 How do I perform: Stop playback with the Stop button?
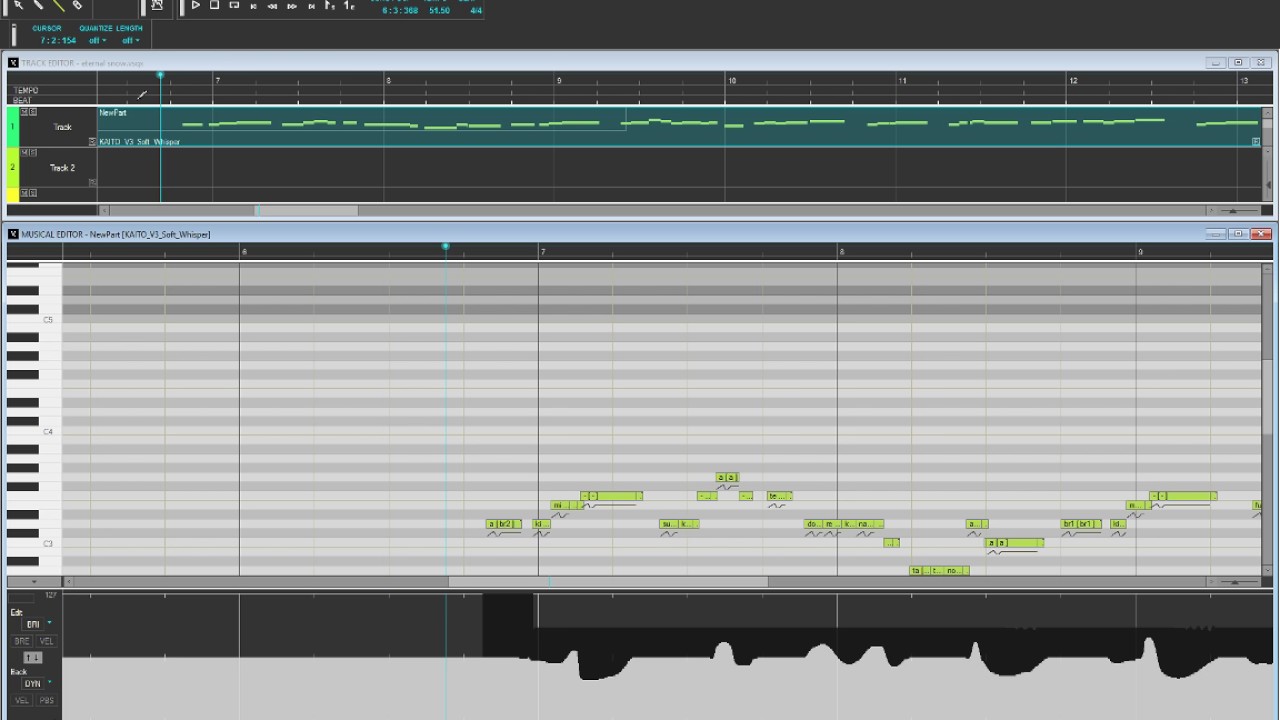click(x=214, y=5)
